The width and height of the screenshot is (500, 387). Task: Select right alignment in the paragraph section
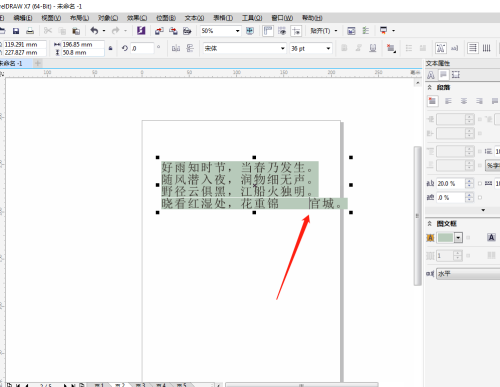479,101
